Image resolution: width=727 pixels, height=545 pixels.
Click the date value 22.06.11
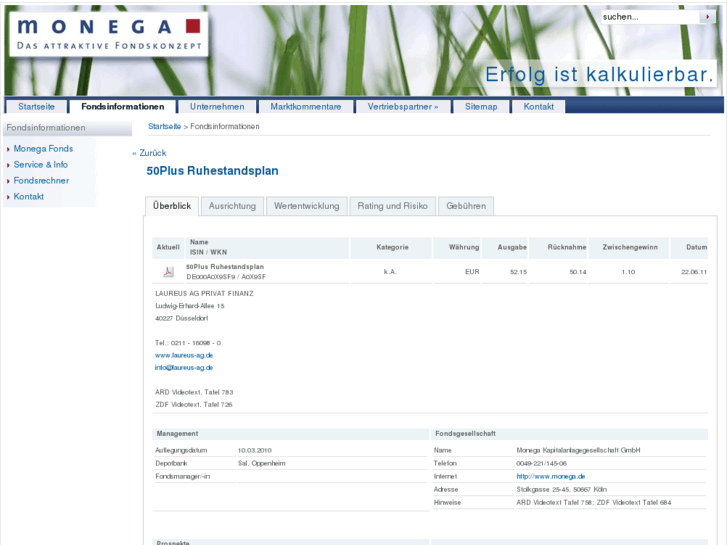pyautogui.click(x=694, y=272)
